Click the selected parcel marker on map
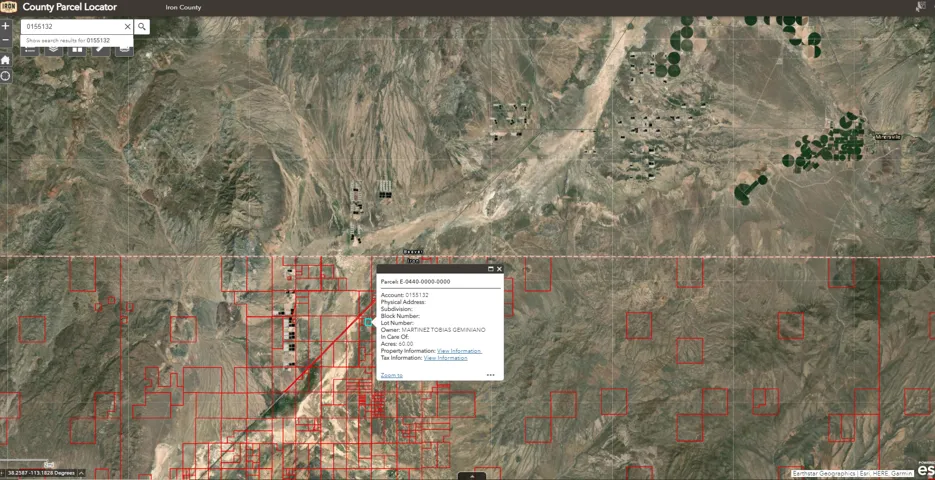Screen dimensions: 935x480 [368, 321]
